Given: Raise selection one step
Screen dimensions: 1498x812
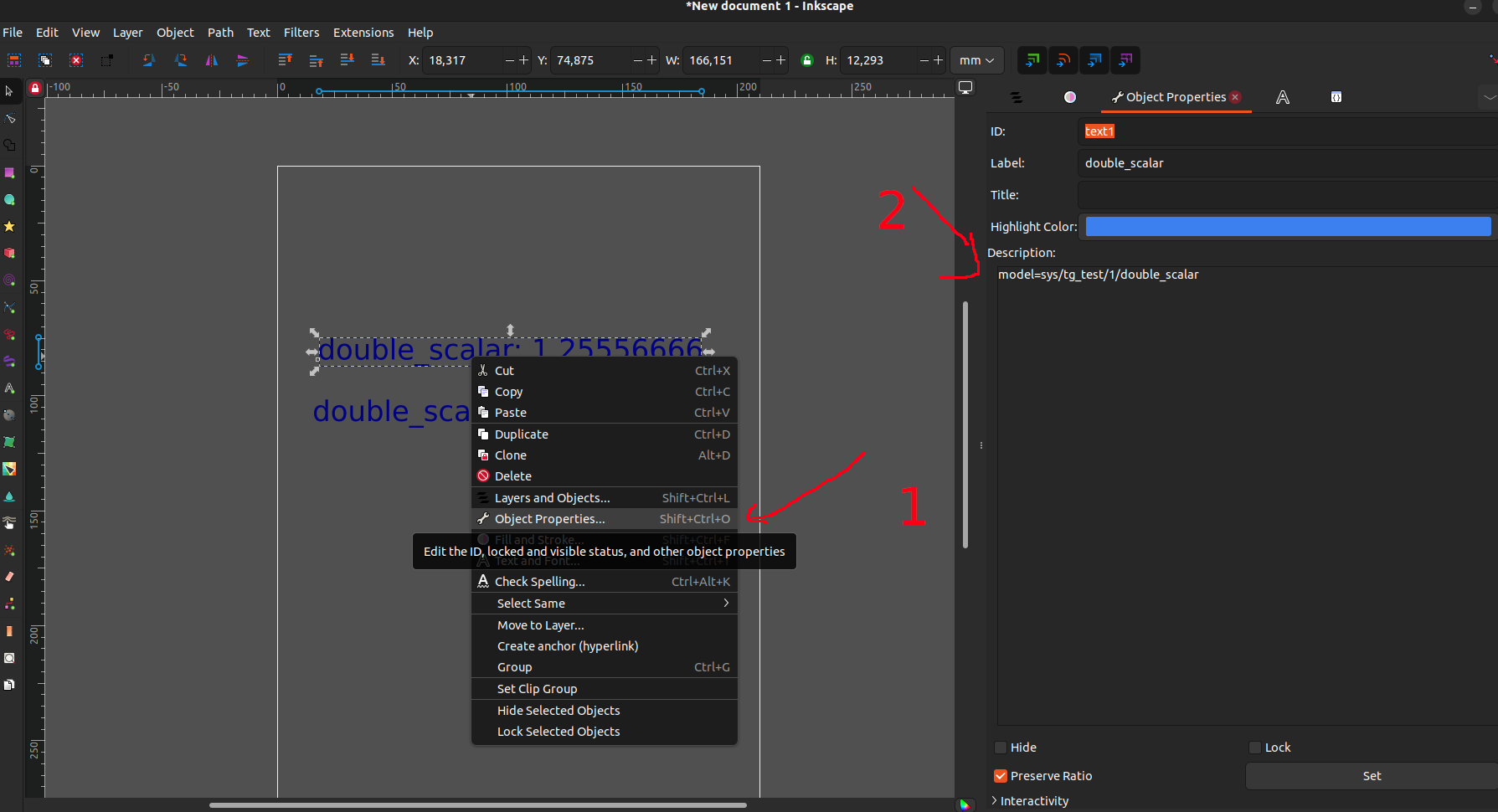Looking at the screenshot, I should click(316, 60).
